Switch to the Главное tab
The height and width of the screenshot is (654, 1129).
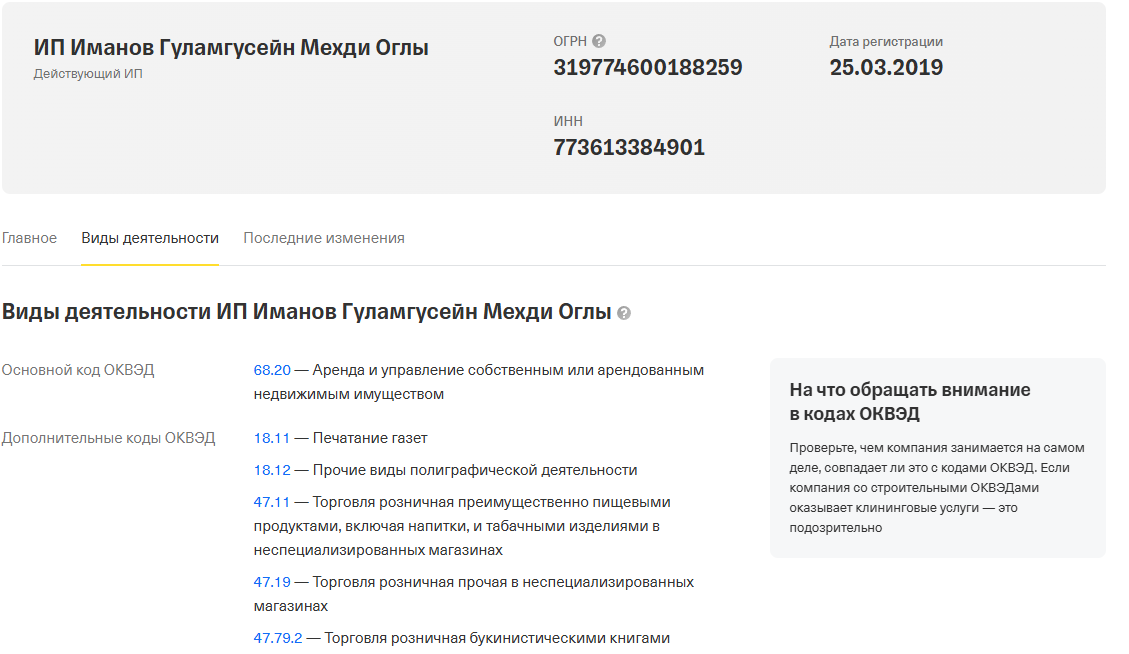click(x=29, y=238)
